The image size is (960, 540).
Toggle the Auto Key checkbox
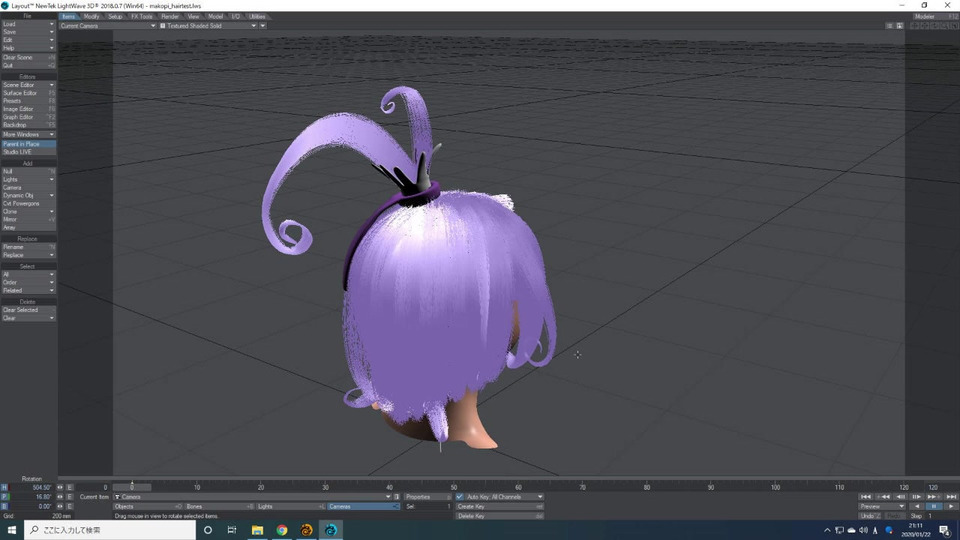(460, 497)
